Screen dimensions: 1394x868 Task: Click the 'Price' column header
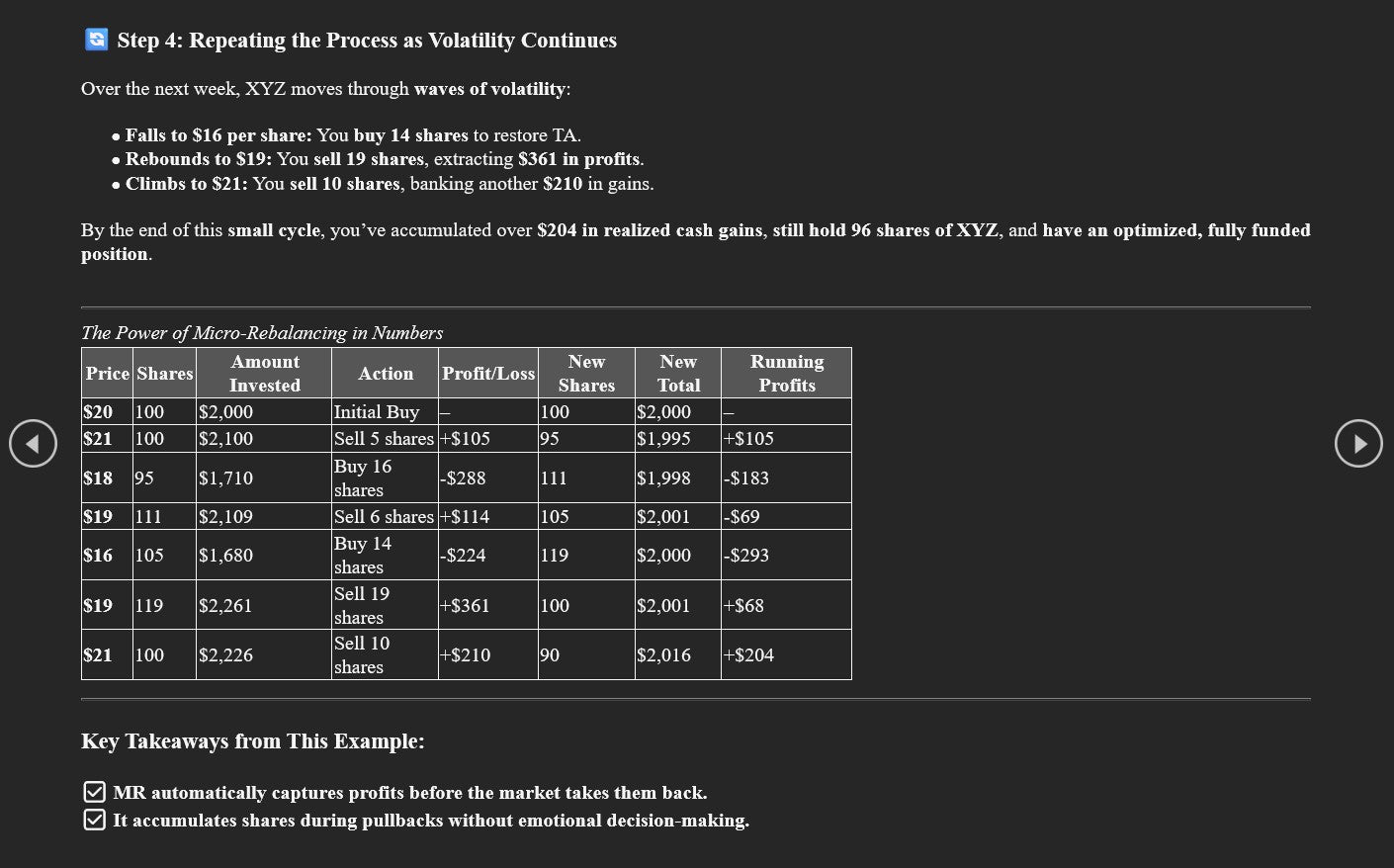click(107, 374)
